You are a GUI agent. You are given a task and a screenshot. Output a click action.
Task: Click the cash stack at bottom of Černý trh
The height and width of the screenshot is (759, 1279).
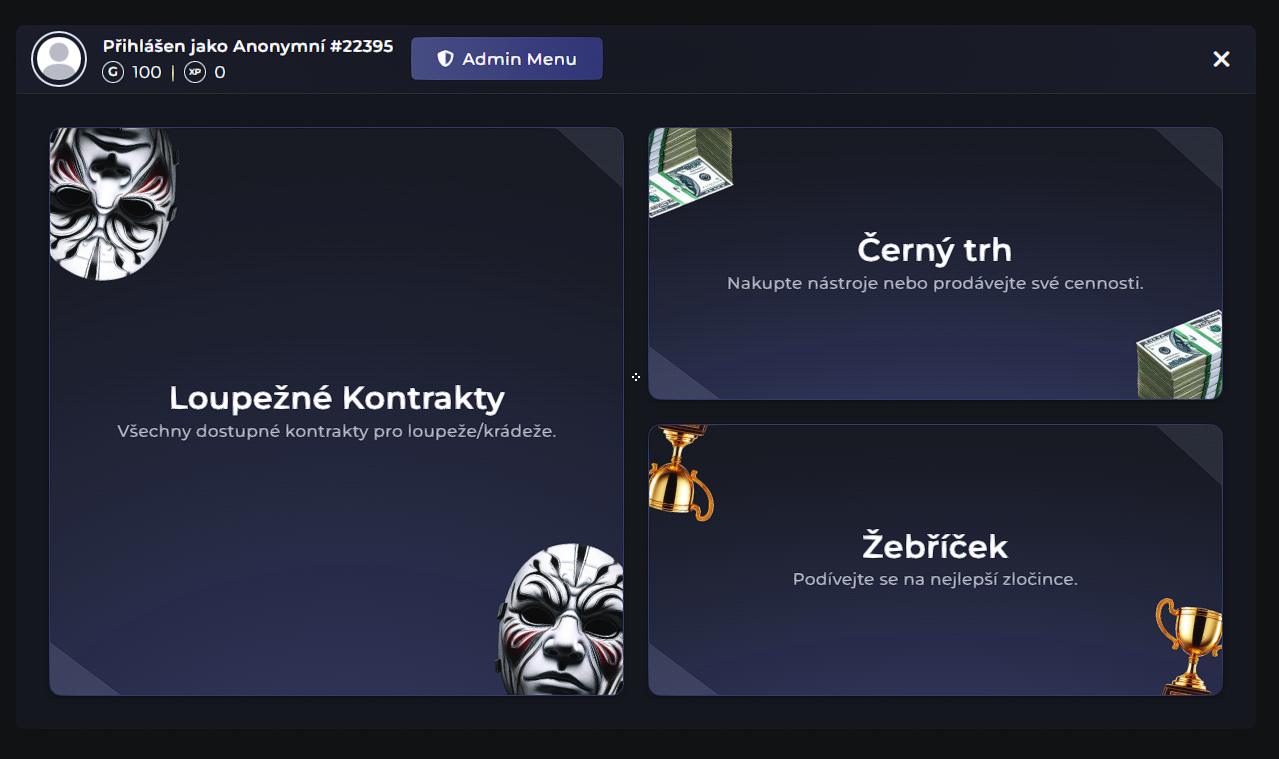pos(1181,357)
